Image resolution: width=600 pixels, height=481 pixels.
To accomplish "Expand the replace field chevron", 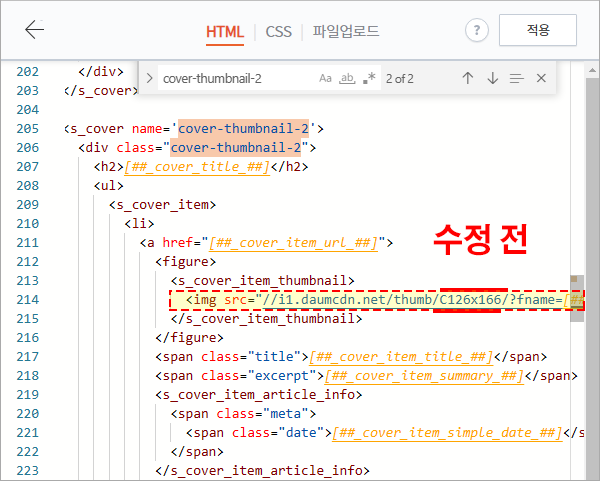I will tap(150, 78).
